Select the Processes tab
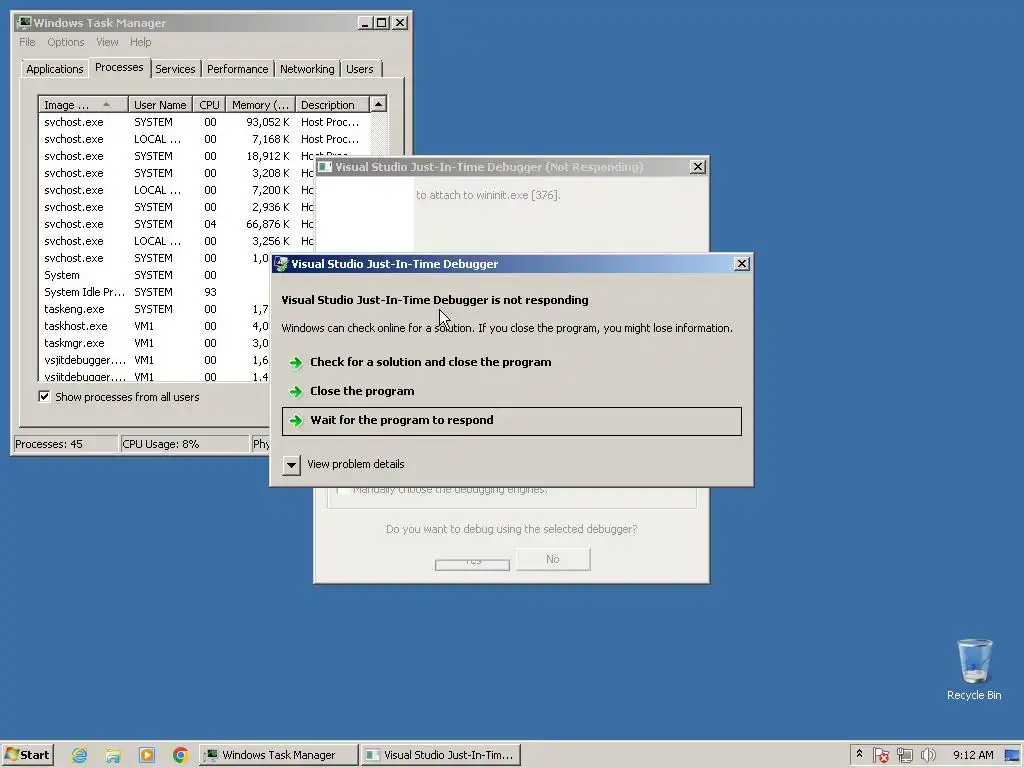The width and height of the screenshot is (1024, 768). click(x=119, y=67)
